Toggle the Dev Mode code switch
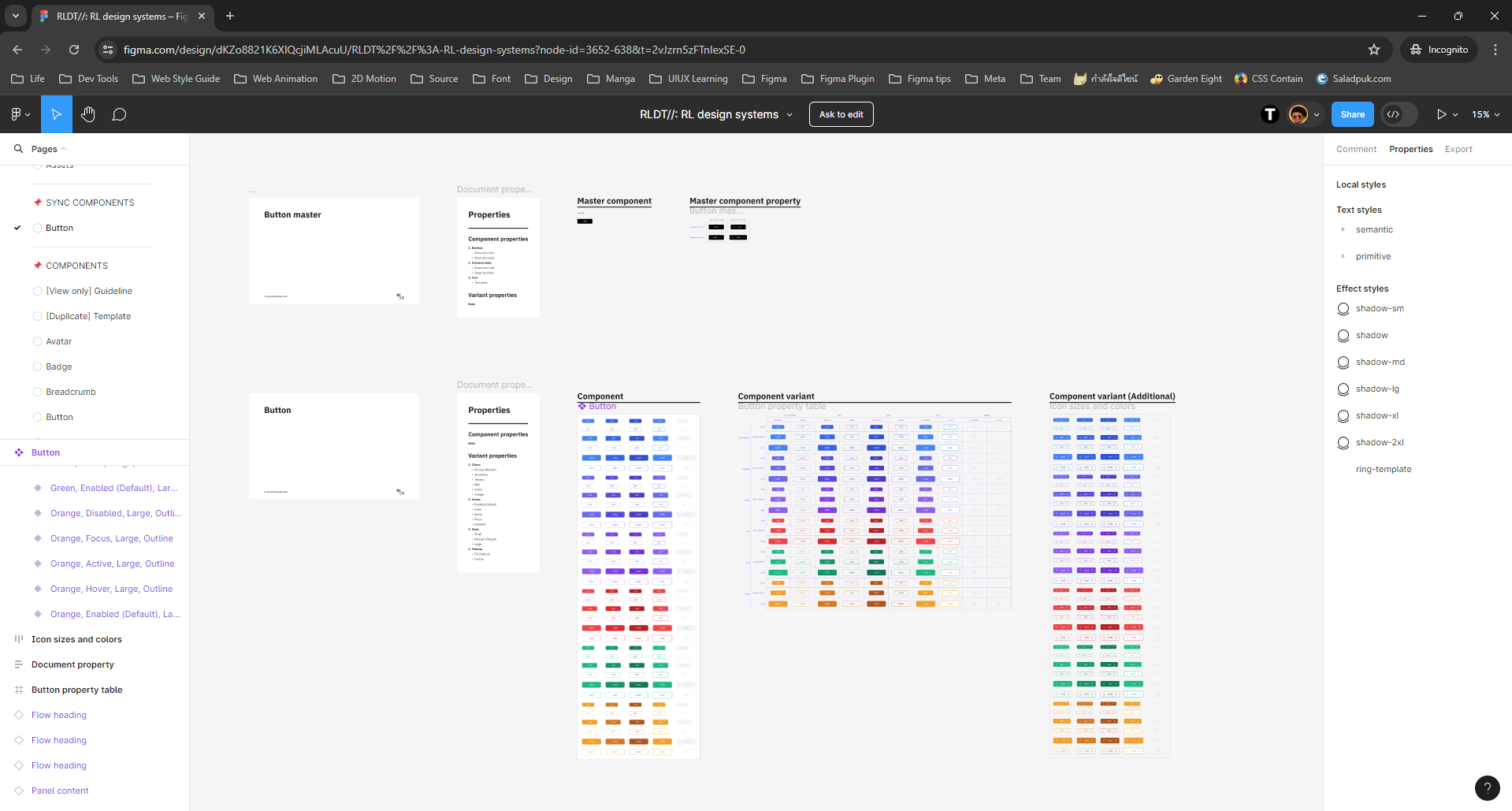Image resolution: width=1512 pixels, height=811 pixels. point(1399,114)
